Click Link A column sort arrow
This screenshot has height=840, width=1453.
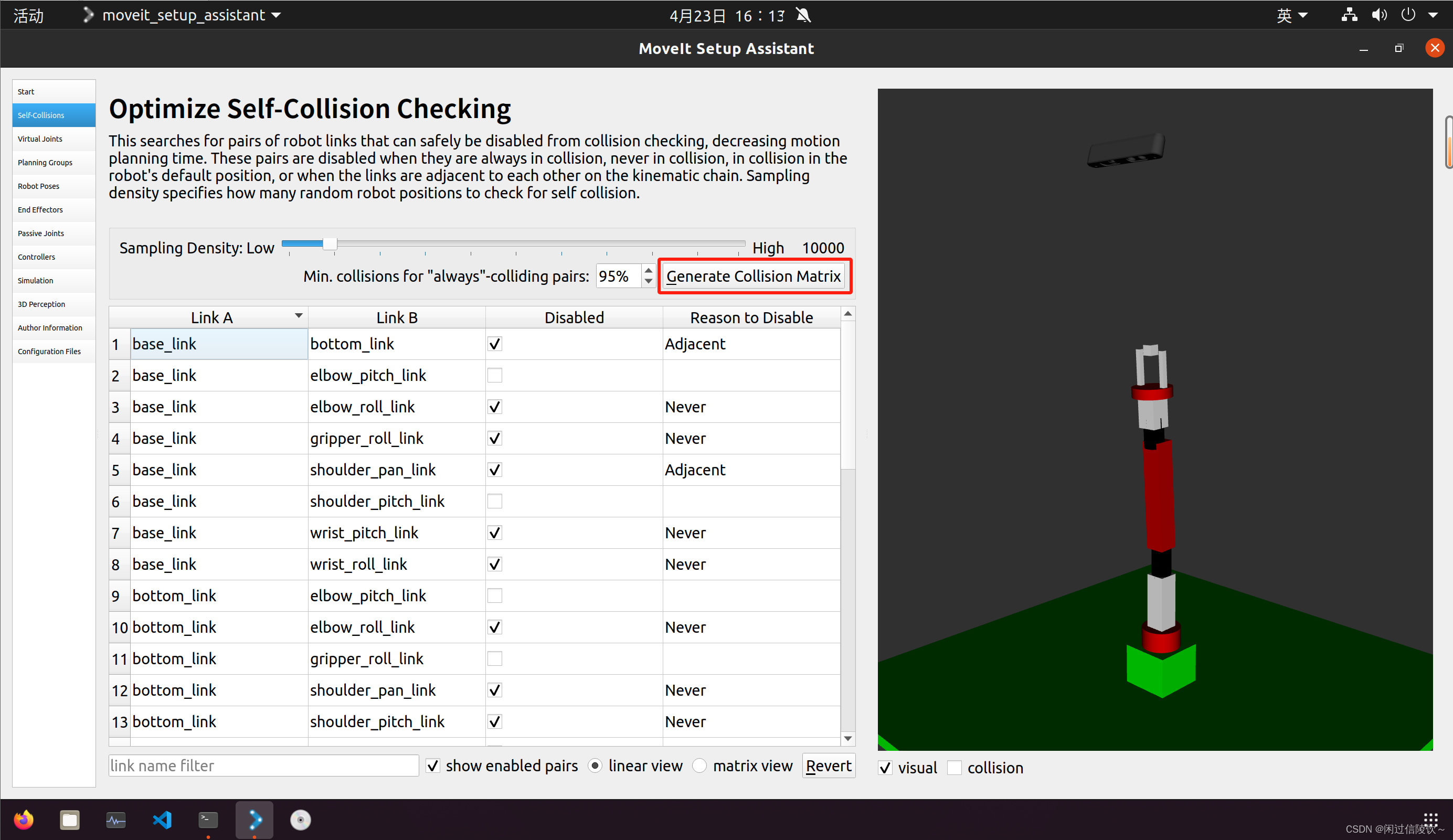[298, 316]
